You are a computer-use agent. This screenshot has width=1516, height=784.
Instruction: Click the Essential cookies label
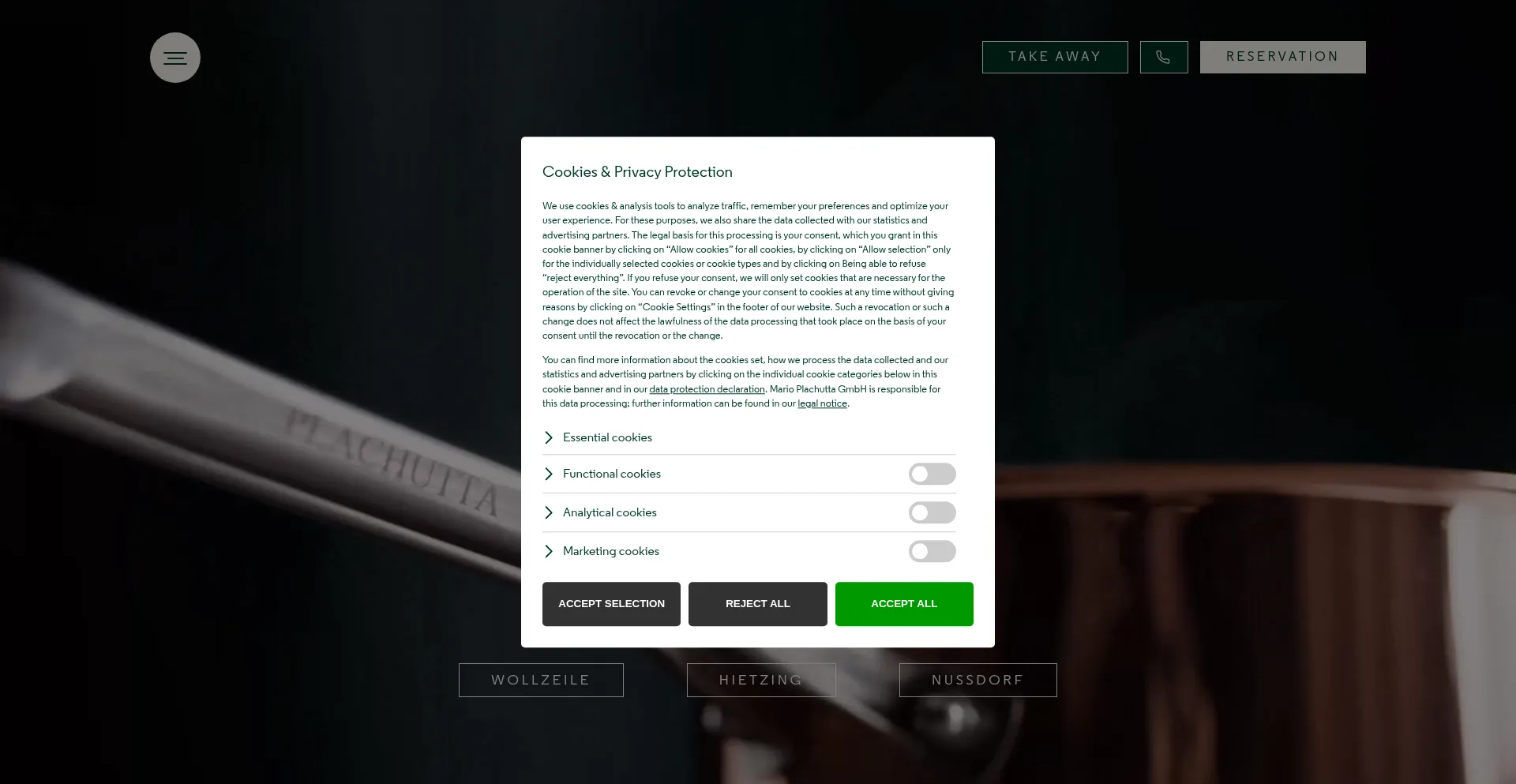click(607, 437)
